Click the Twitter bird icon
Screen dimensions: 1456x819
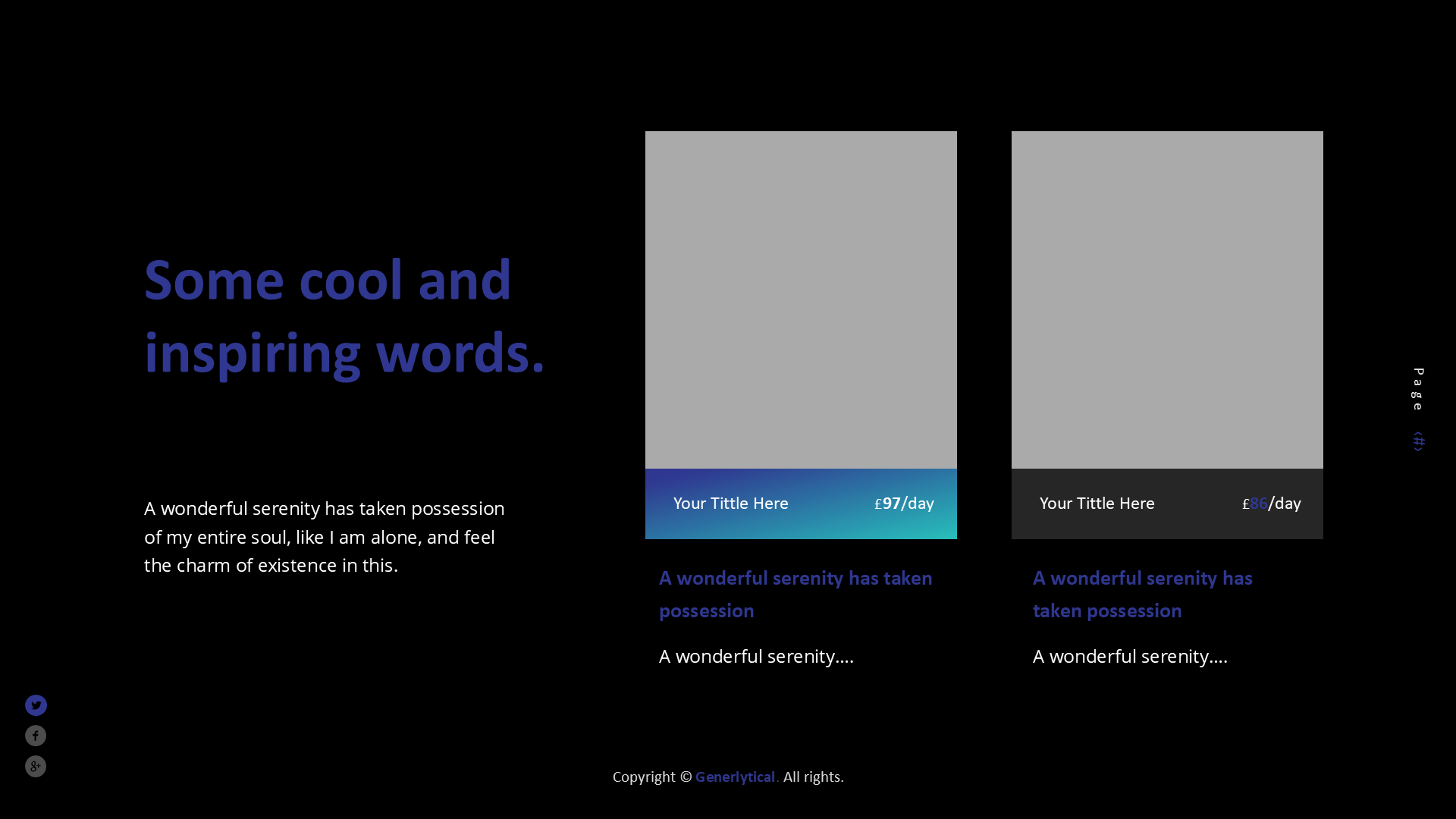click(36, 705)
